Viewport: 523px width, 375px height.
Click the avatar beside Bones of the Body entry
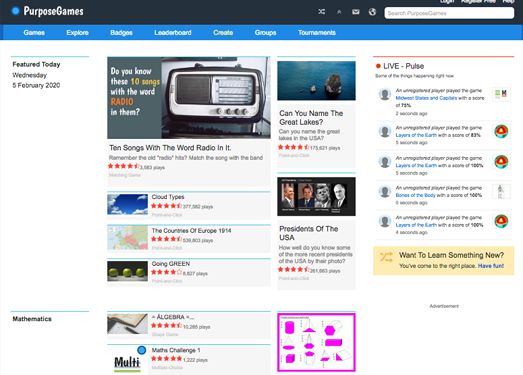pyautogui.click(x=385, y=192)
